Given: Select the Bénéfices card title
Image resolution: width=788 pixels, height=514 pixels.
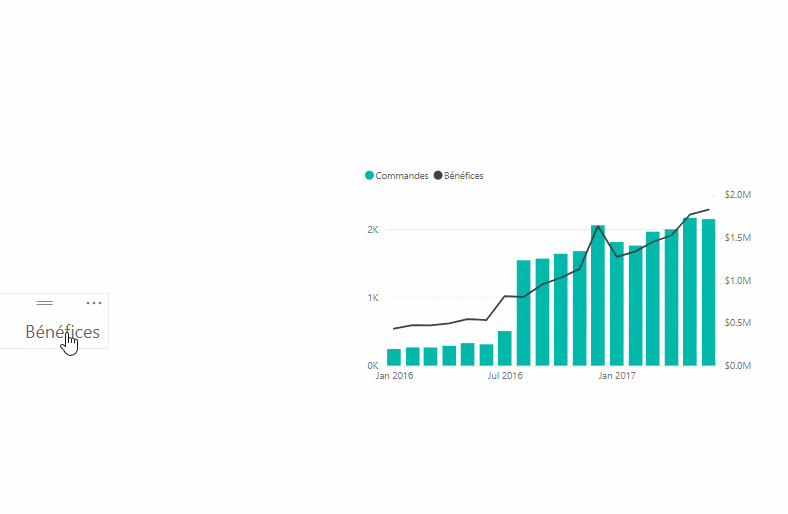Looking at the screenshot, I should pos(62,332).
